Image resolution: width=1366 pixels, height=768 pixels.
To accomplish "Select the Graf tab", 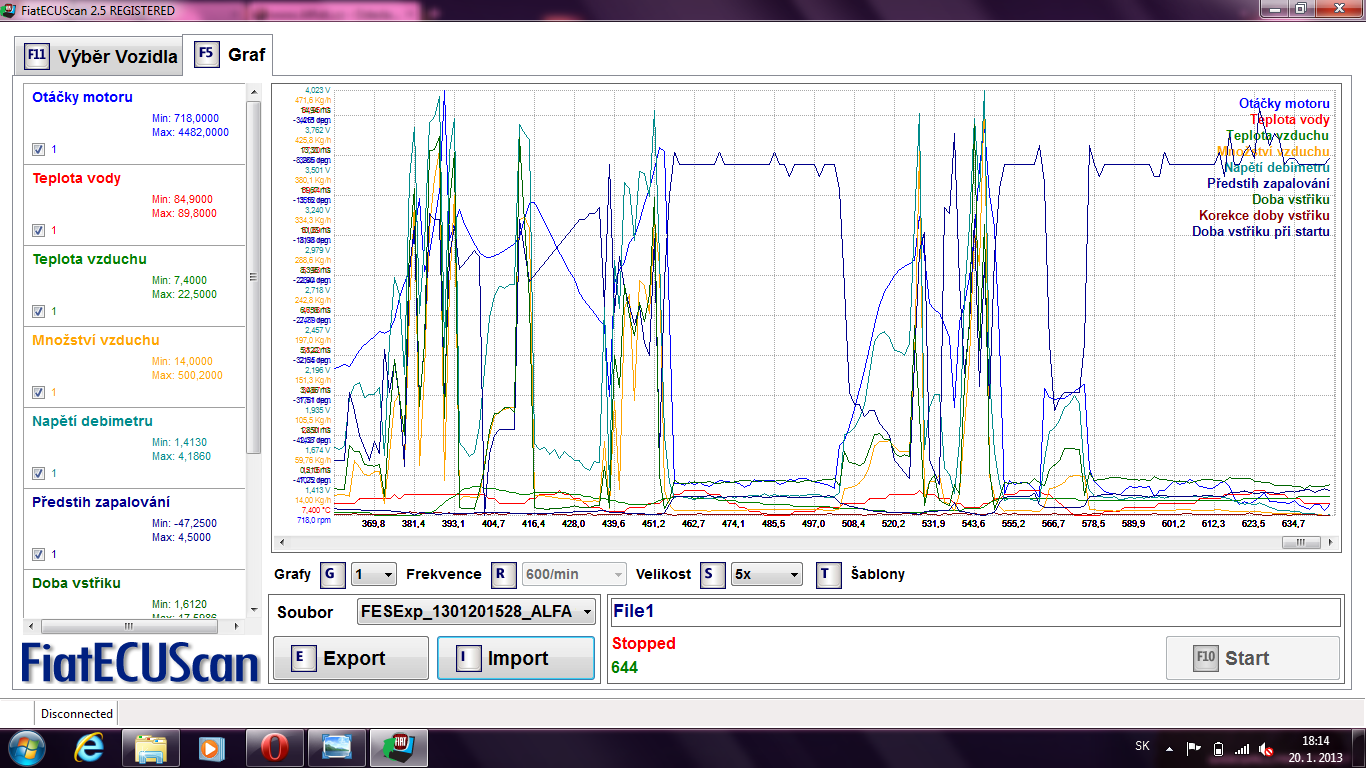I will coord(232,54).
